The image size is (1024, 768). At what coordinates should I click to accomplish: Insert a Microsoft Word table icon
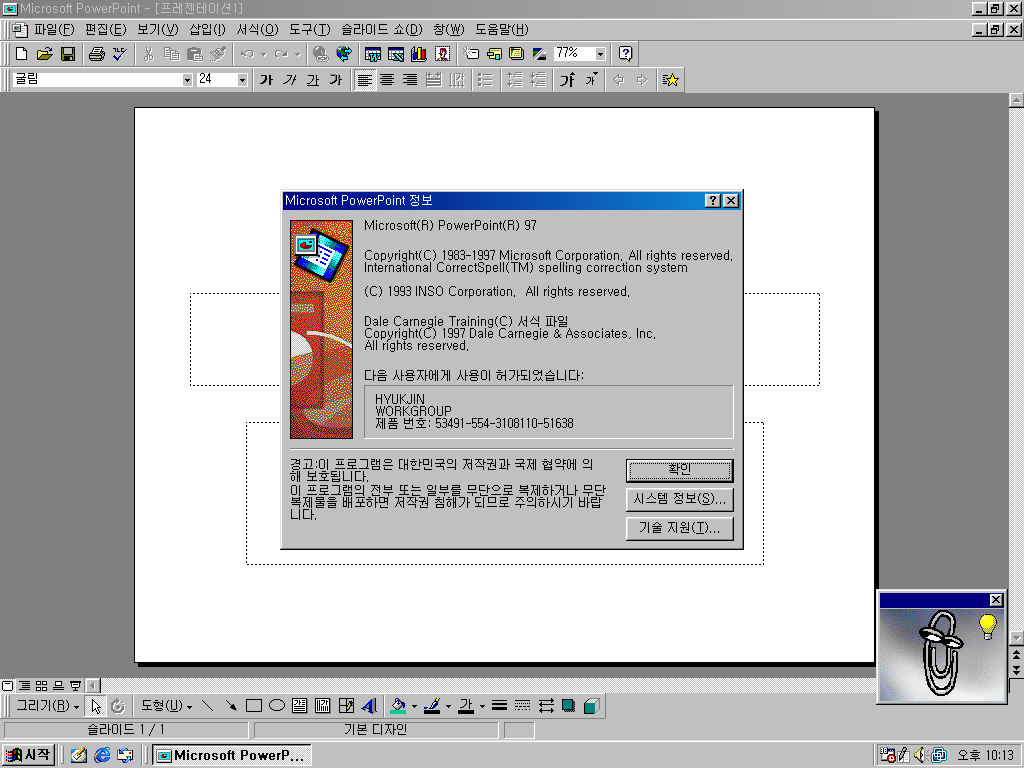click(373, 54)
